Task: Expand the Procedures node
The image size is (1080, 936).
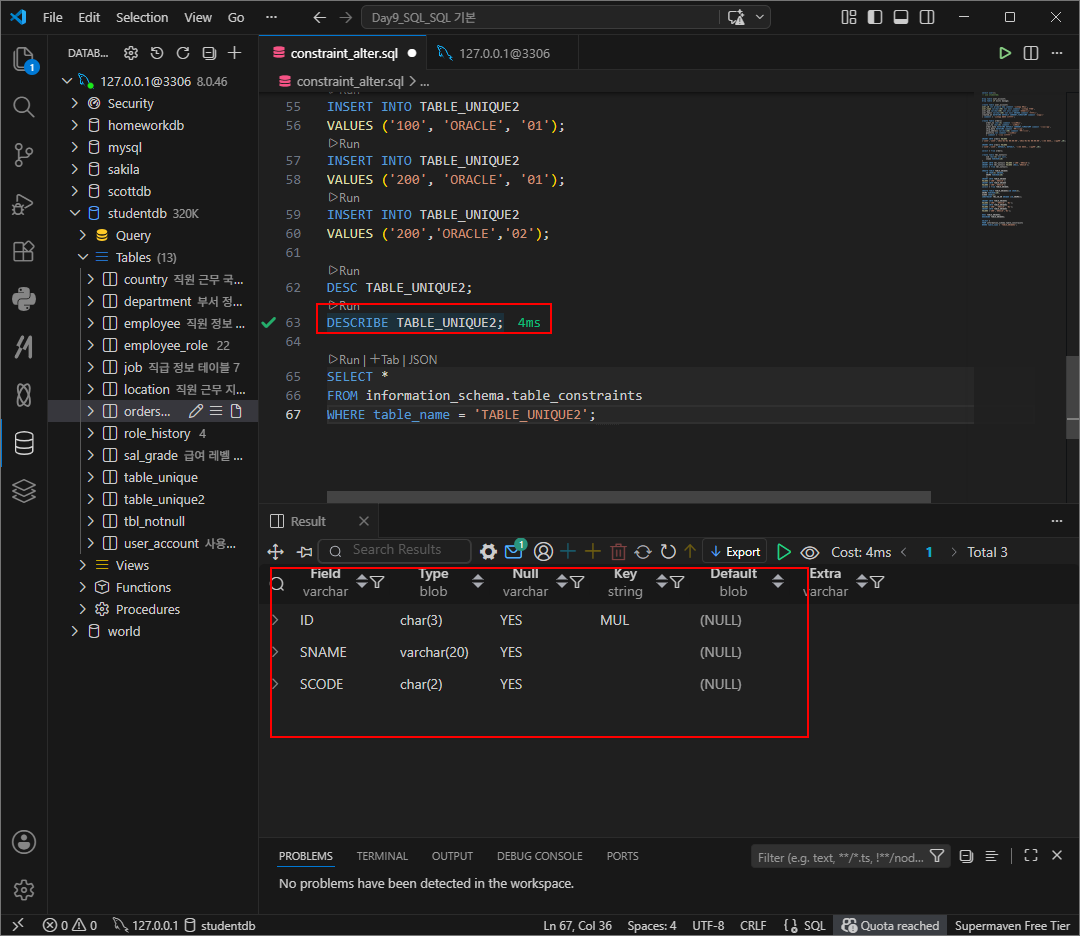Action: point(83,610)
